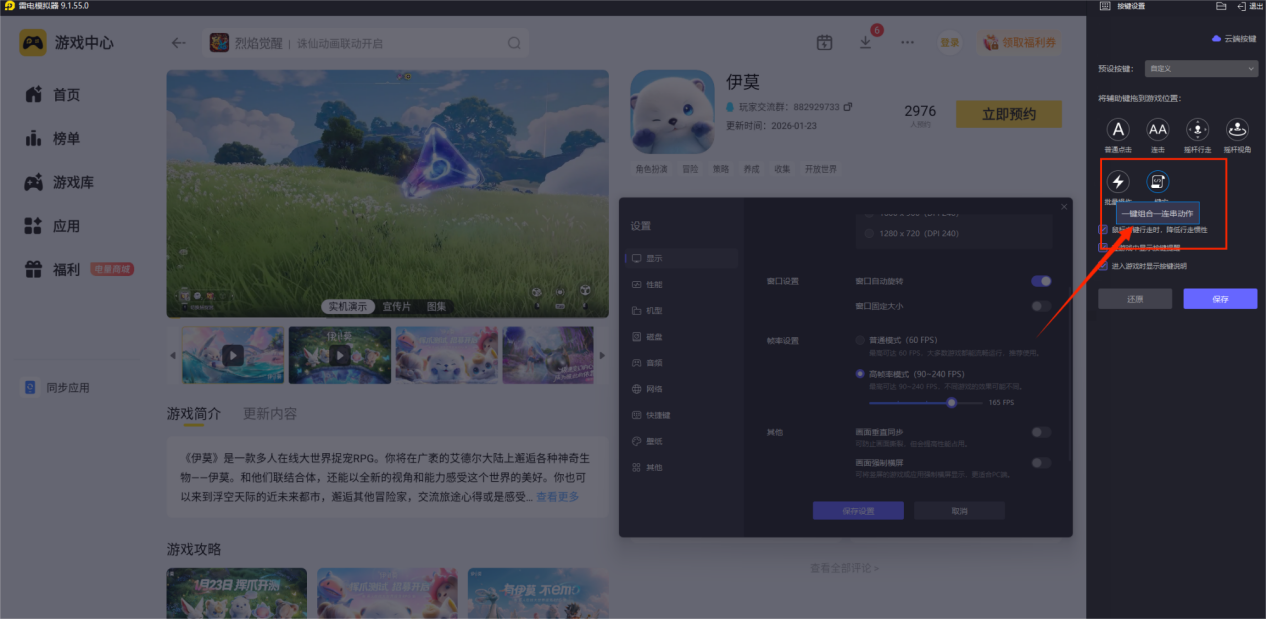Click 同步应用 sync apps entry
Viewport: 1266px width, 619px height.
(58, 387)
